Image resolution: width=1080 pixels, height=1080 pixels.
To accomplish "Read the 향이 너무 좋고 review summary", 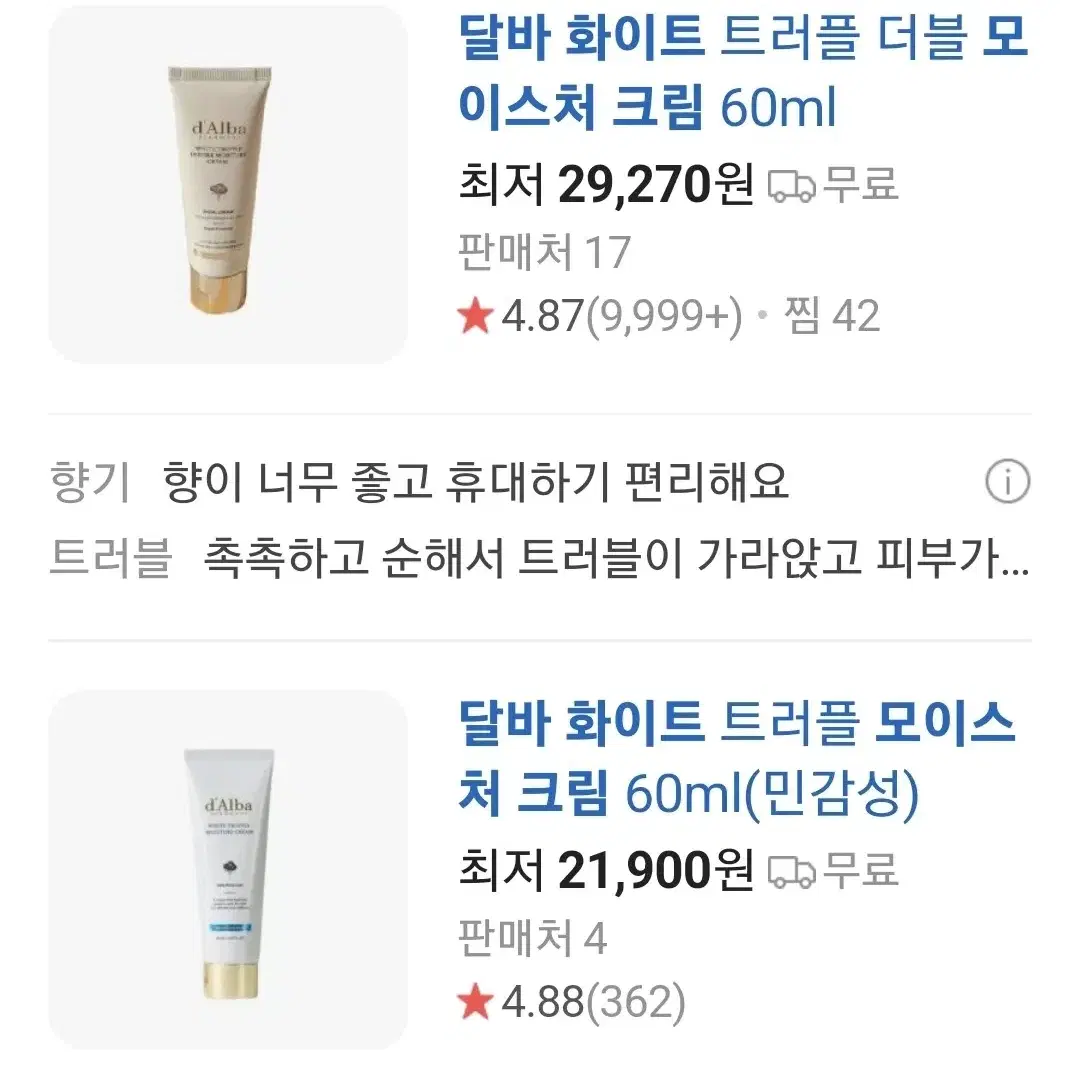I will coord(475,481).
